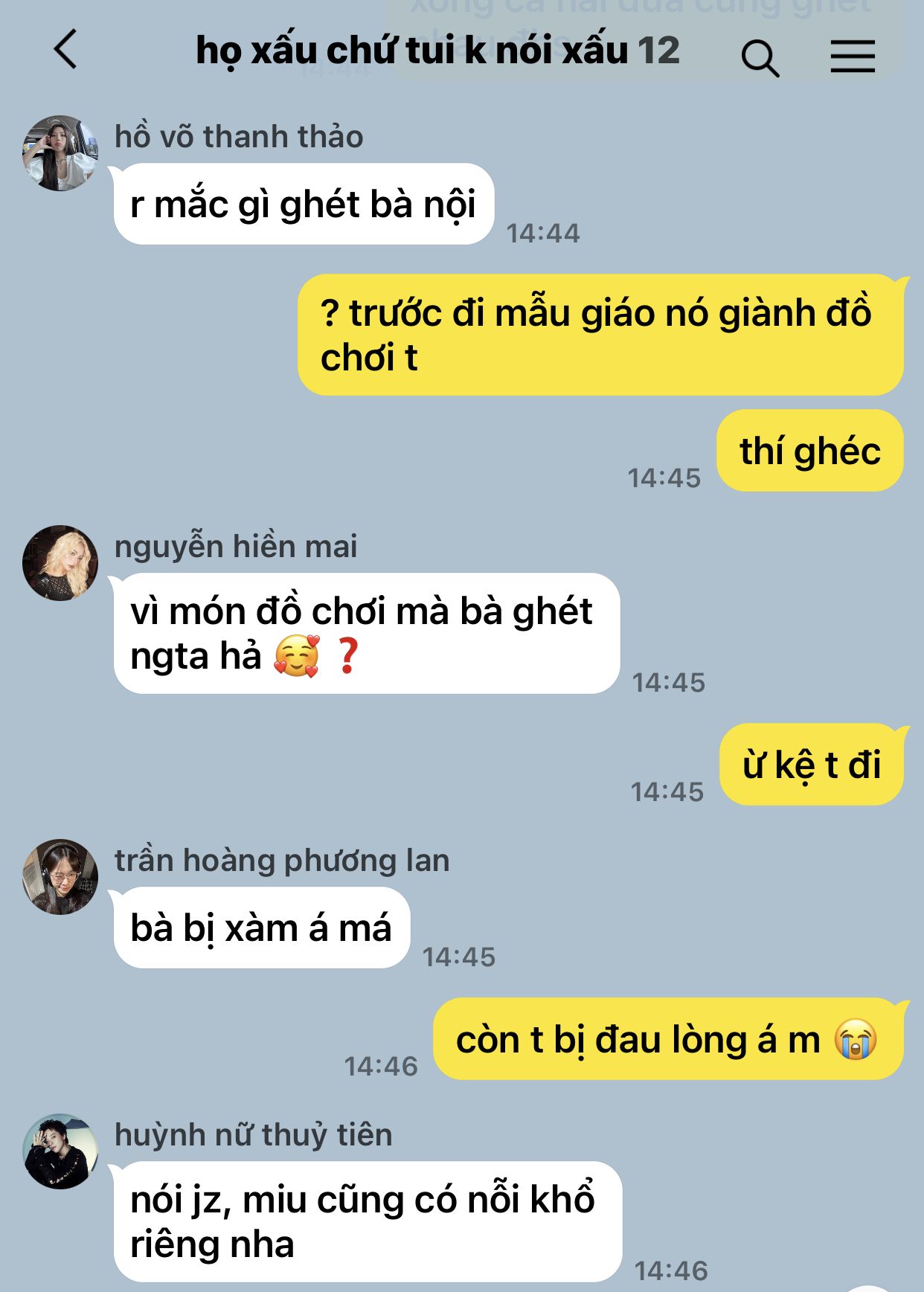924x1292 pixels.
Task: Tap sender name huỳnh nữ thuỷ tiên
Action: [253, 1135]
